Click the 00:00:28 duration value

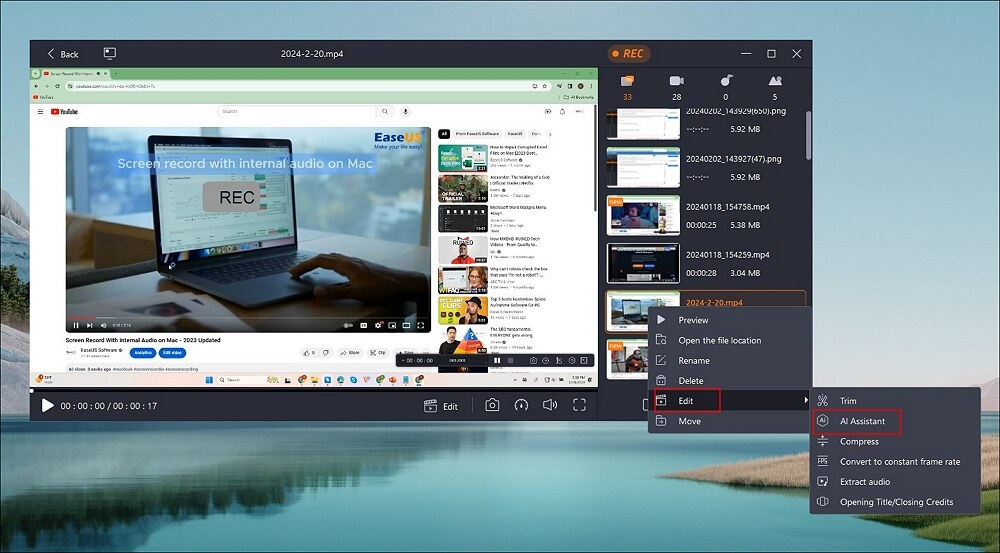701,273
